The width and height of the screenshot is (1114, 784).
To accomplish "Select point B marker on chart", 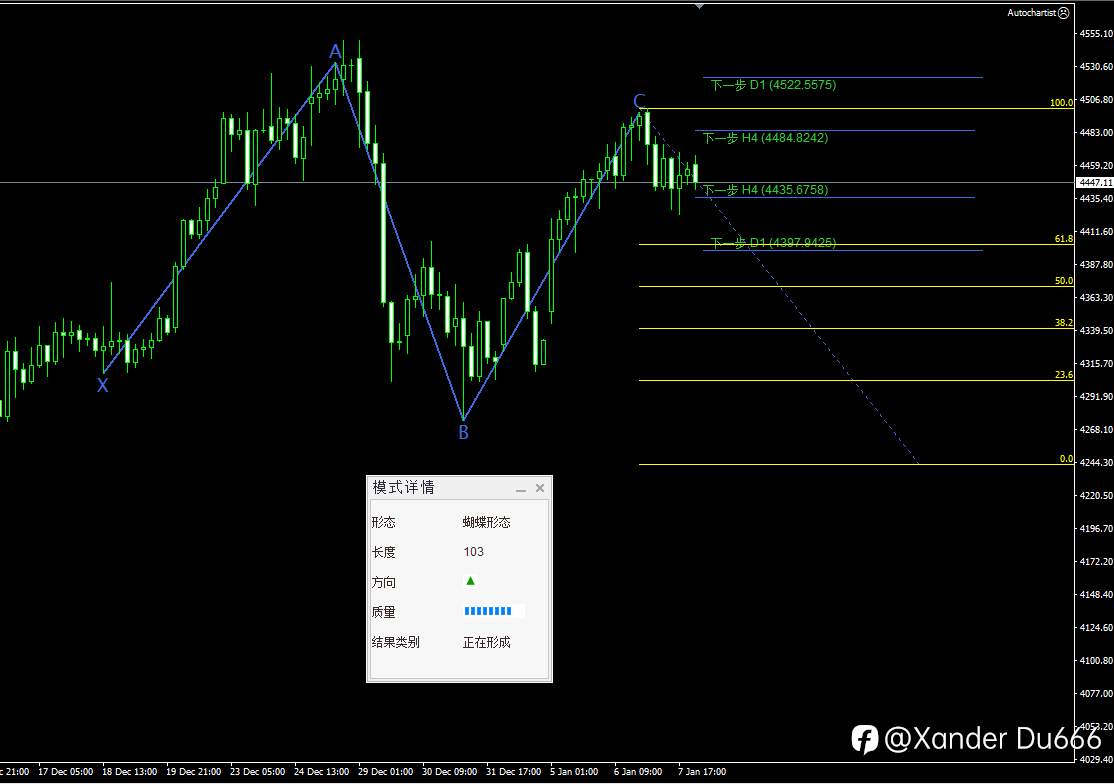I will click(x=463, y=432).
